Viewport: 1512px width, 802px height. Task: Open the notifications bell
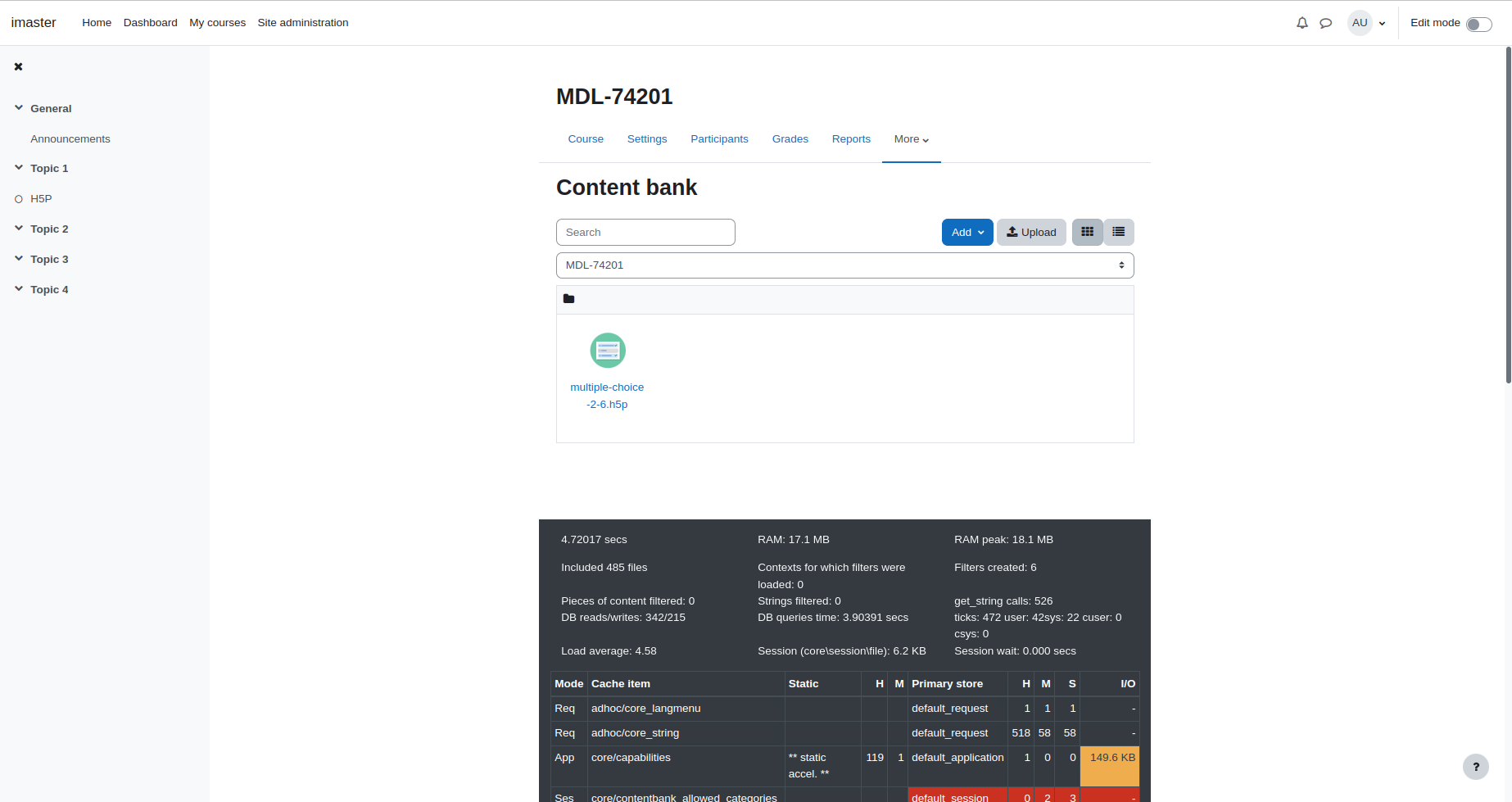[x=1302, y=23]
